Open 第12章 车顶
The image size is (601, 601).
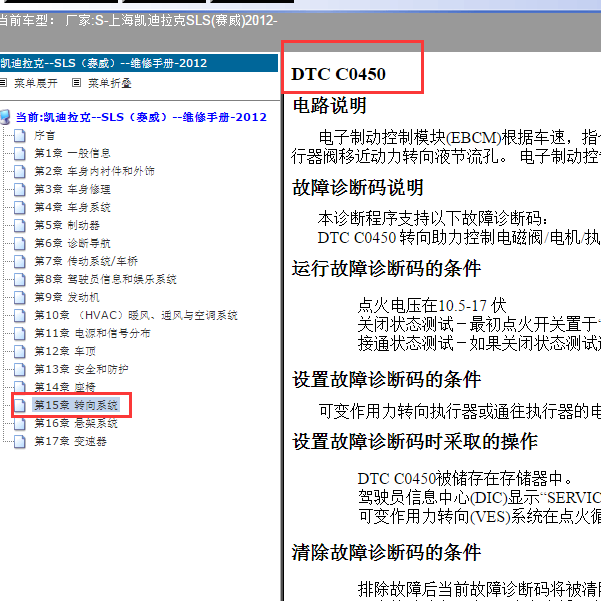(x=65, y=351)
